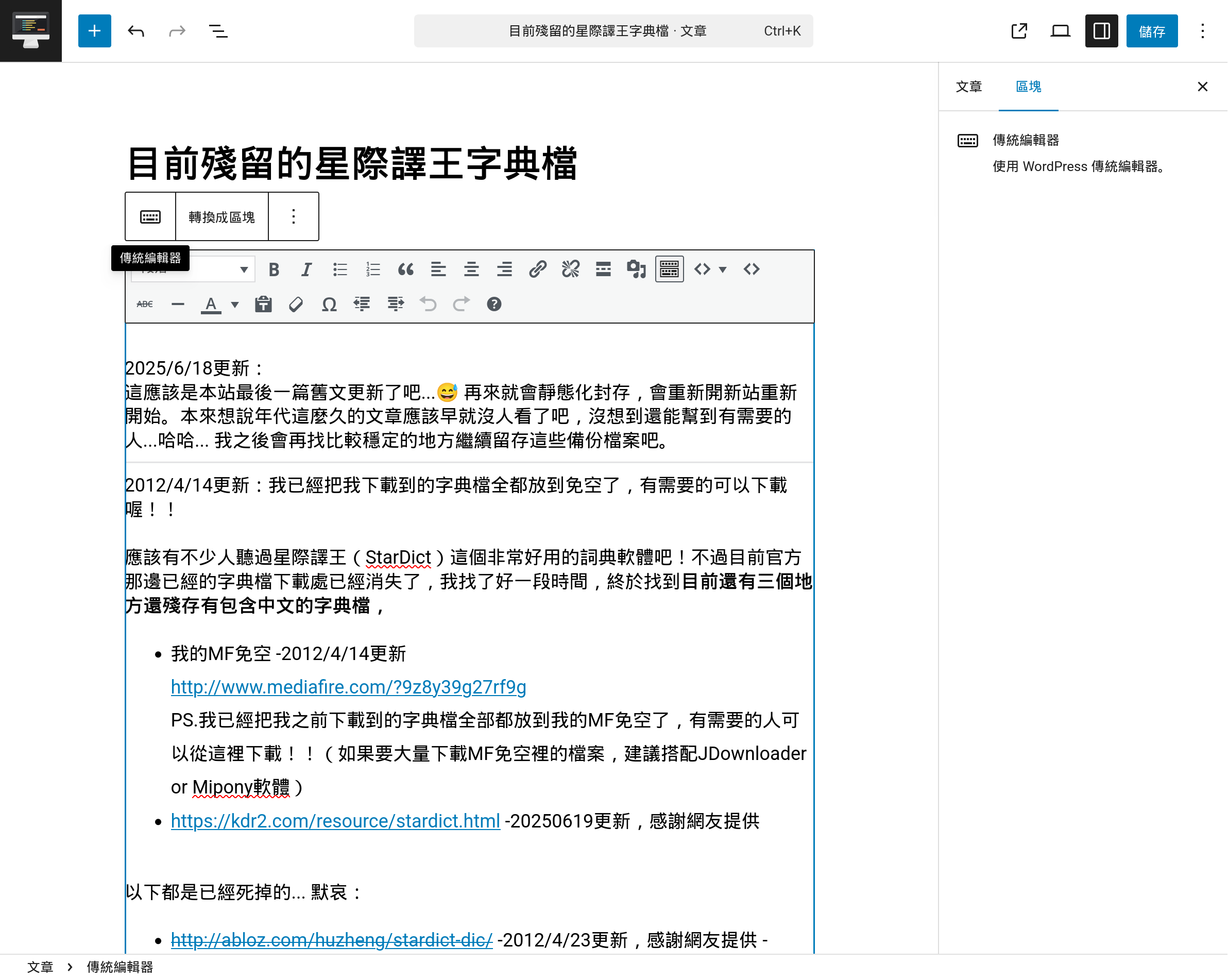
Task: Open the mediafire.com link
Action: point(348,687)
